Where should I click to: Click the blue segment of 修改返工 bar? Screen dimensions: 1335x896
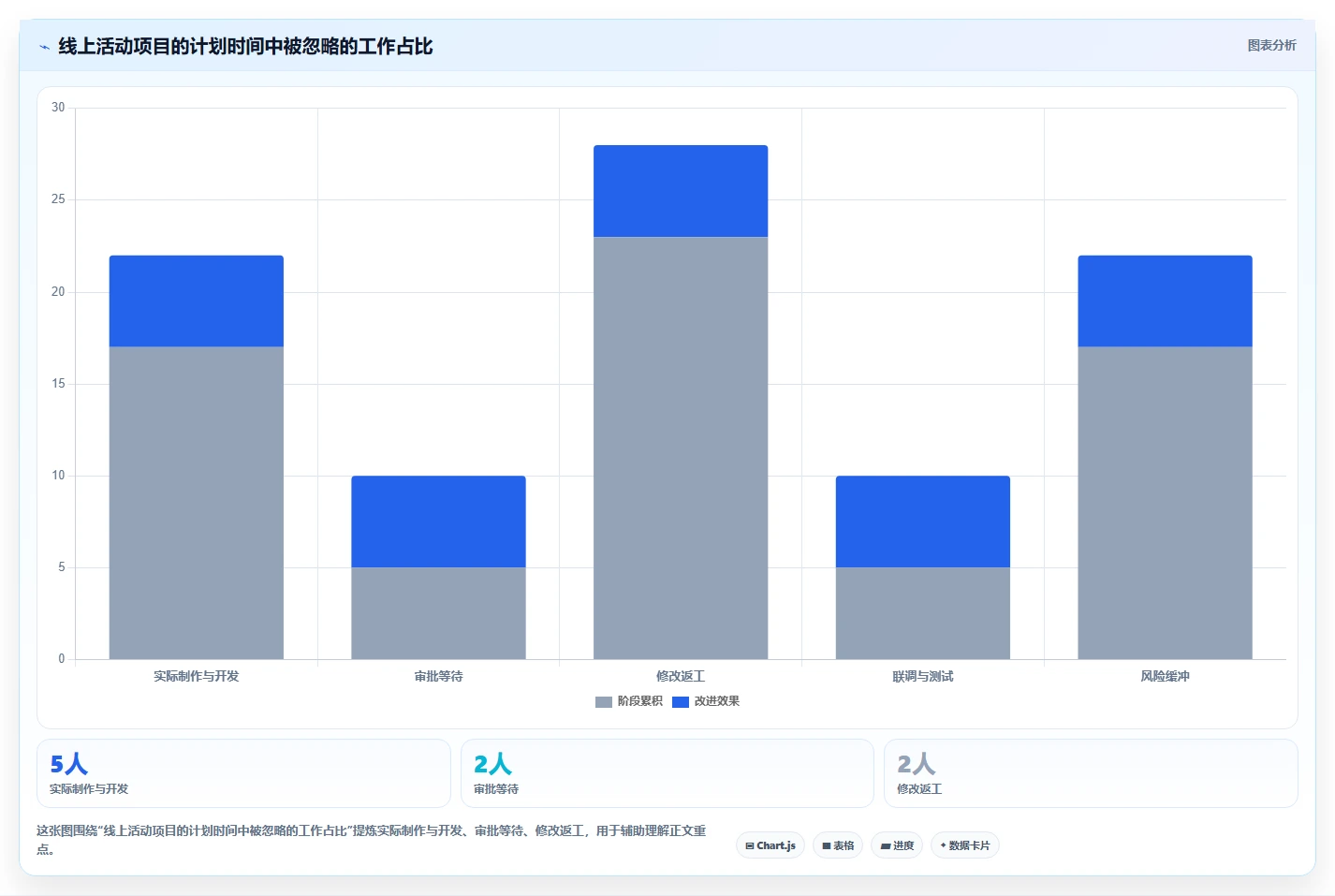tap(681, 191)
